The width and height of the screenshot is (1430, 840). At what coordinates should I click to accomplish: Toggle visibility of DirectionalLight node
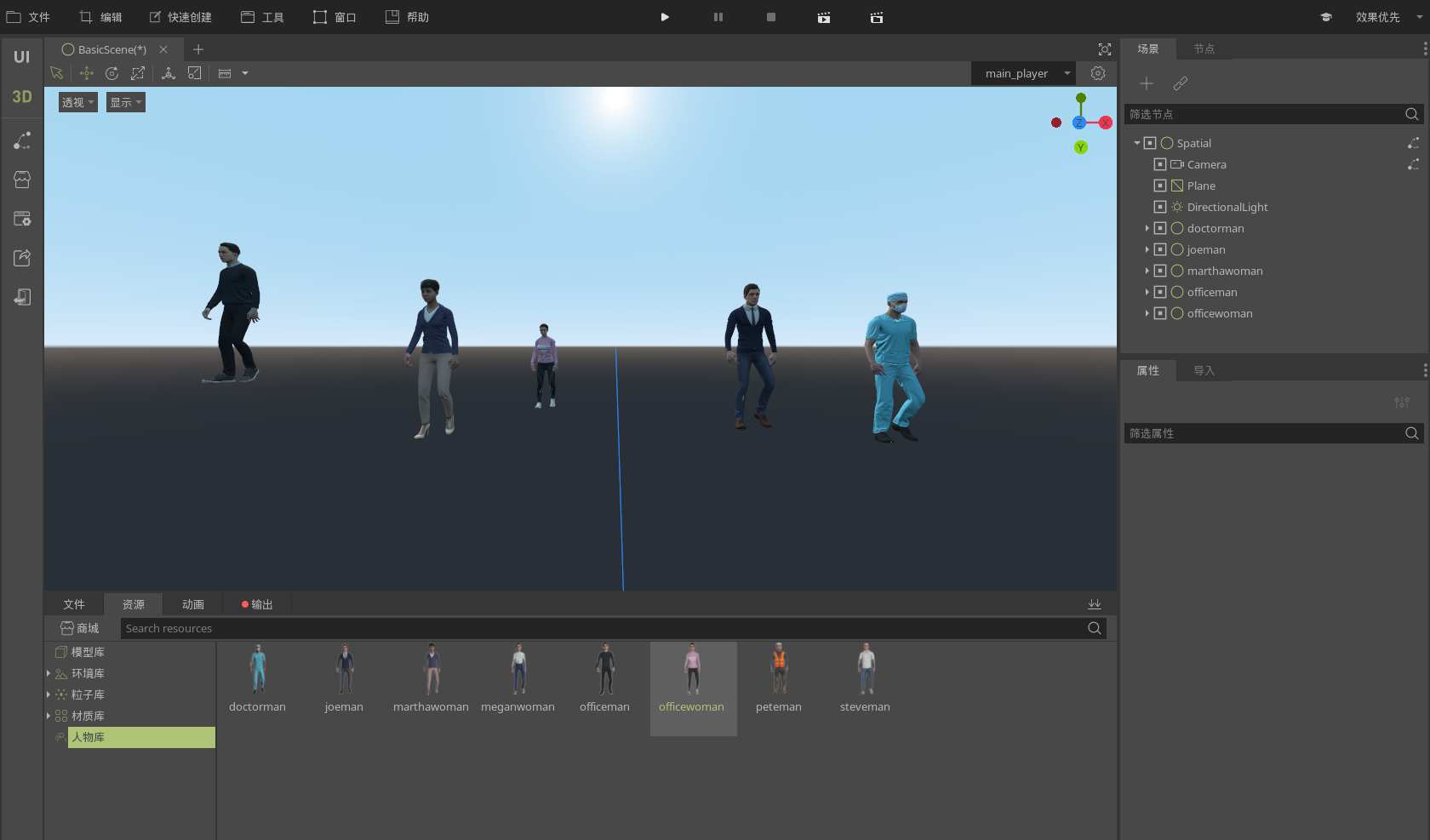click(x=1160, y=207)
